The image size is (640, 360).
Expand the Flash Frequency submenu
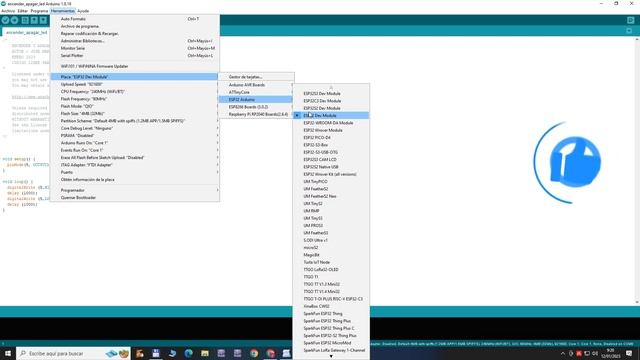click(x=135, y=99)
